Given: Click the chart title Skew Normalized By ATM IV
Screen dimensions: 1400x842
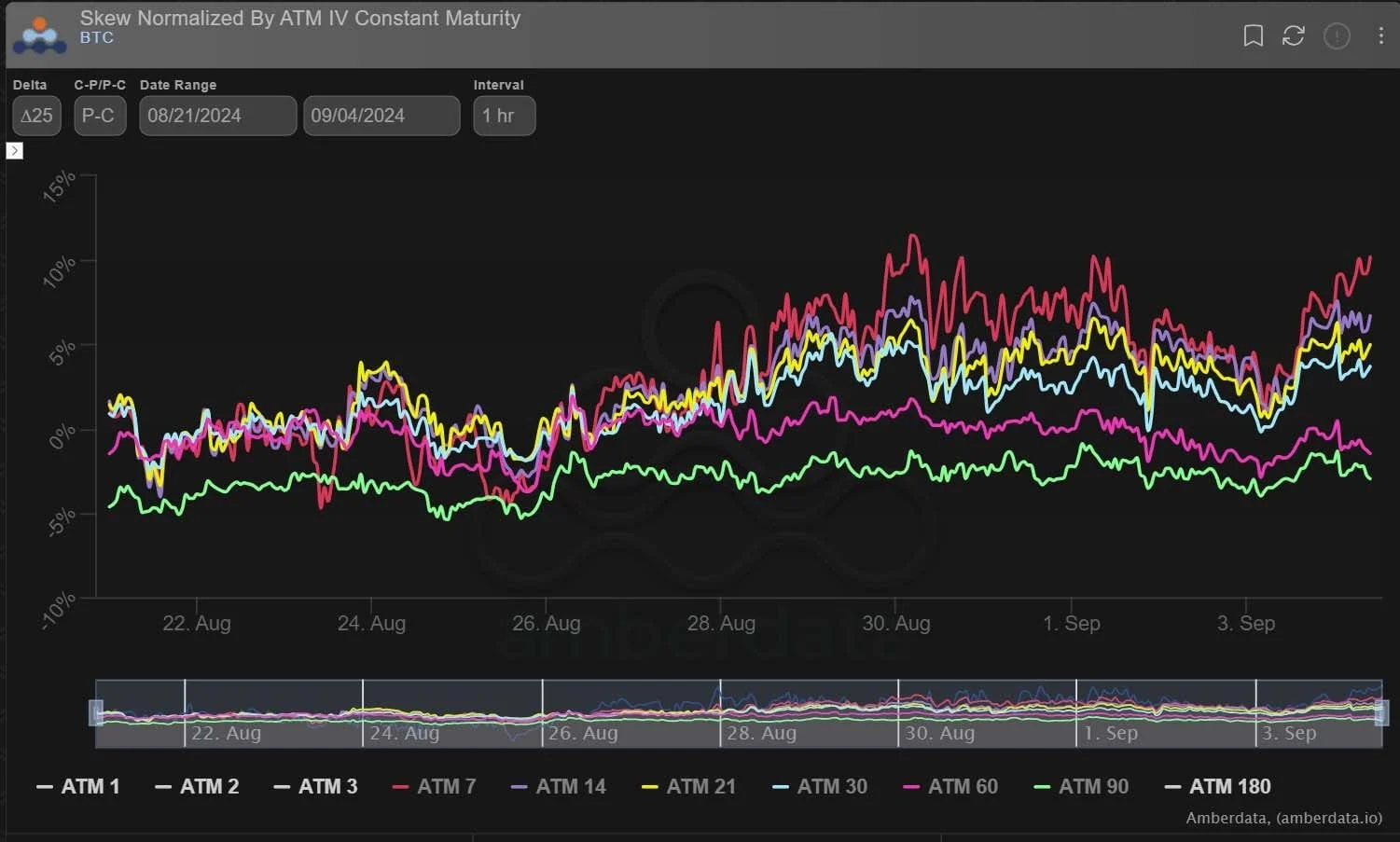Looking at the screenshot, I should coord(300,18).
